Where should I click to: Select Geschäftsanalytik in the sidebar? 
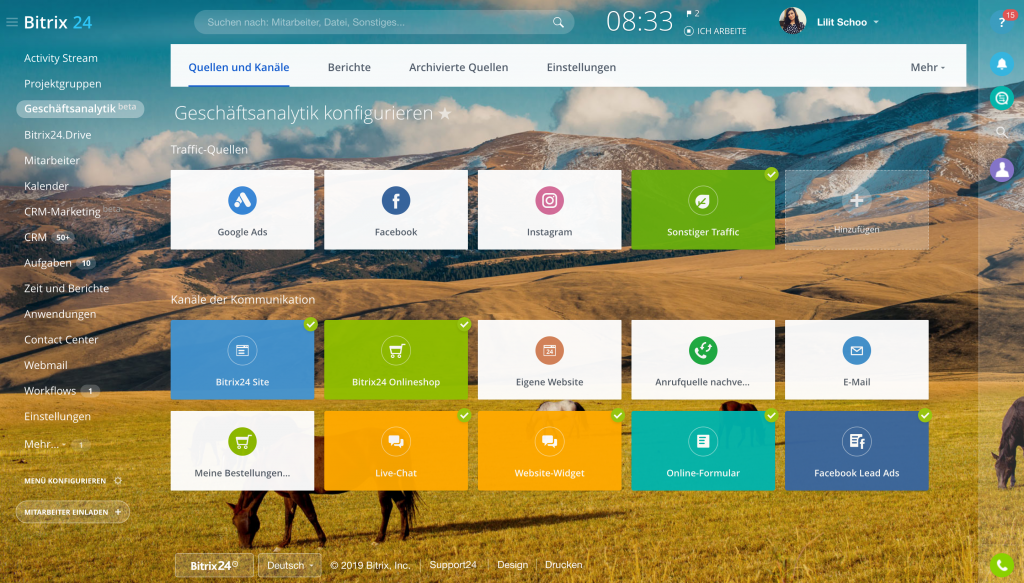(80, 108)
